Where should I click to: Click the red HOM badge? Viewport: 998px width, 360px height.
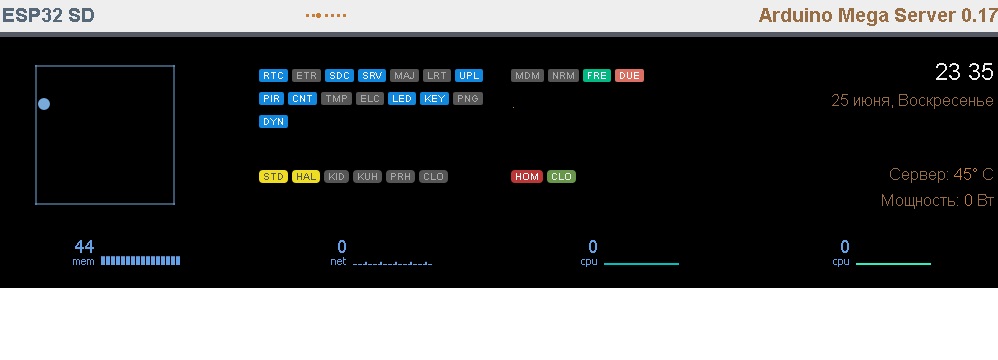pyautogui.click(x=527, y=177)
